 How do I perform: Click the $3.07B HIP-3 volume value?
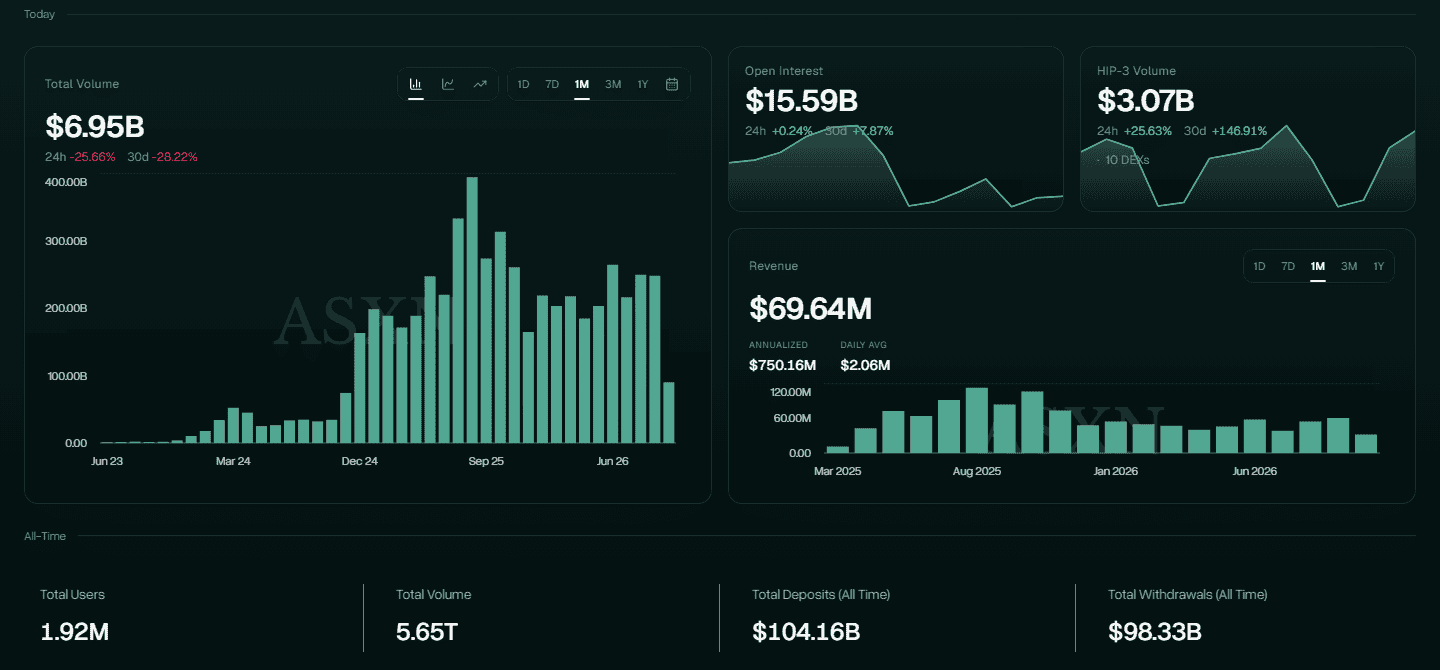click(1146, 101)
